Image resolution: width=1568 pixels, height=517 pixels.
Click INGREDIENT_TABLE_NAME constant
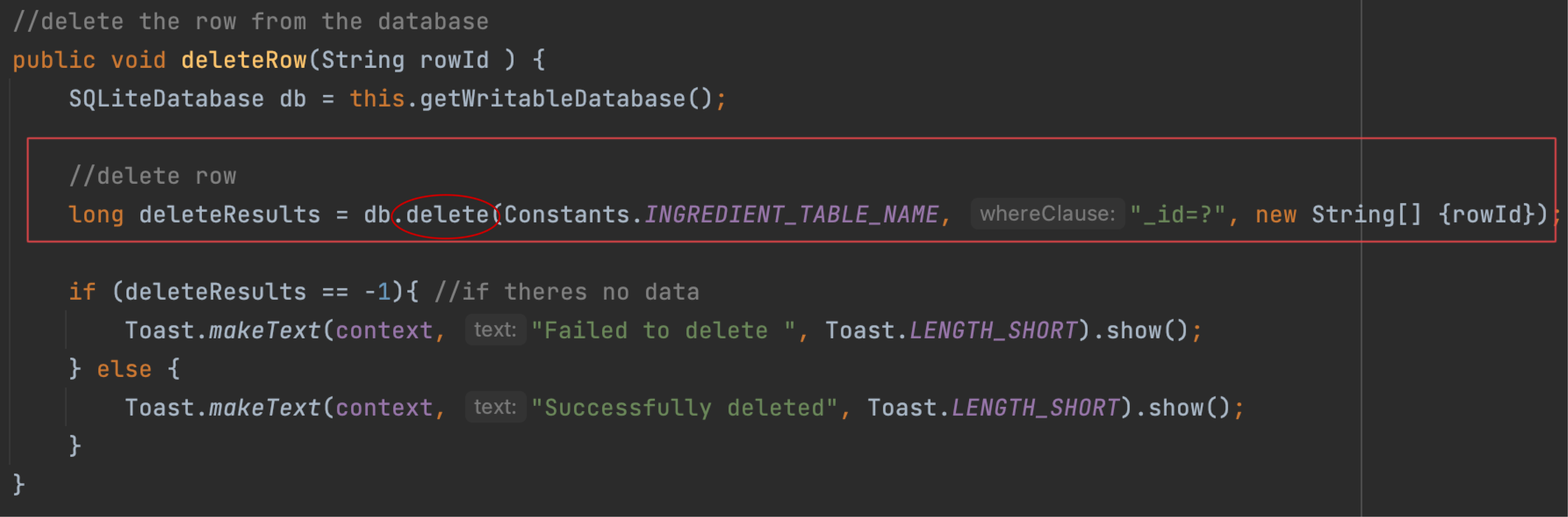(x=791, y=214)
